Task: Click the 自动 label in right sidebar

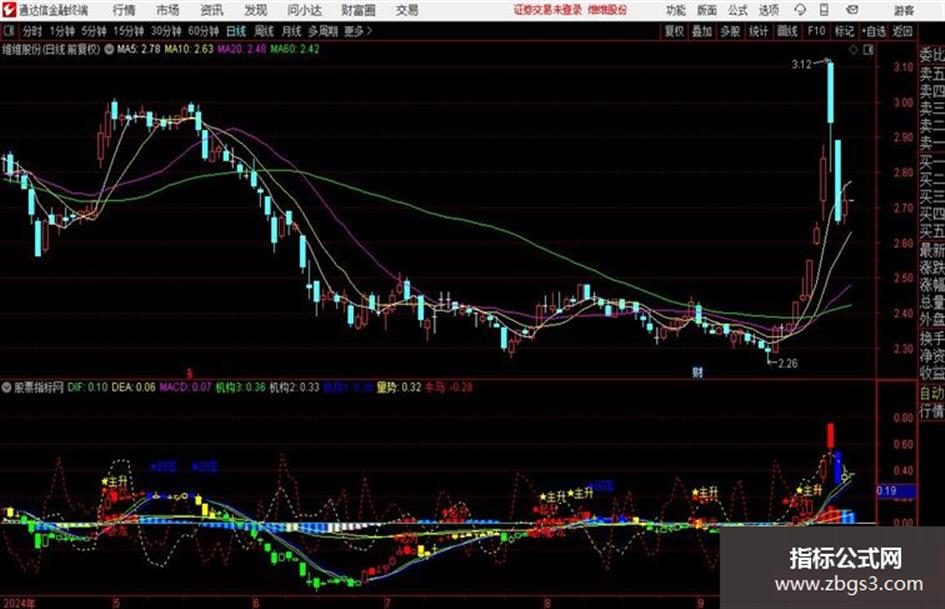Action: click(932, 393)
